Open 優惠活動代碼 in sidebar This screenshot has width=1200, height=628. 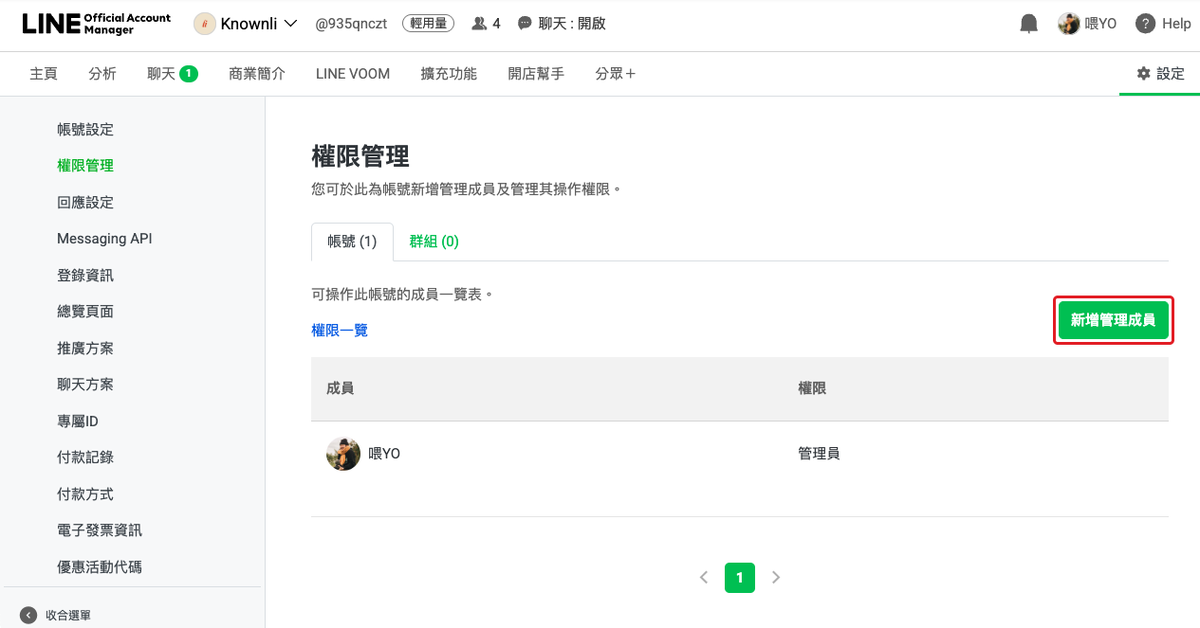pos(100,568)
